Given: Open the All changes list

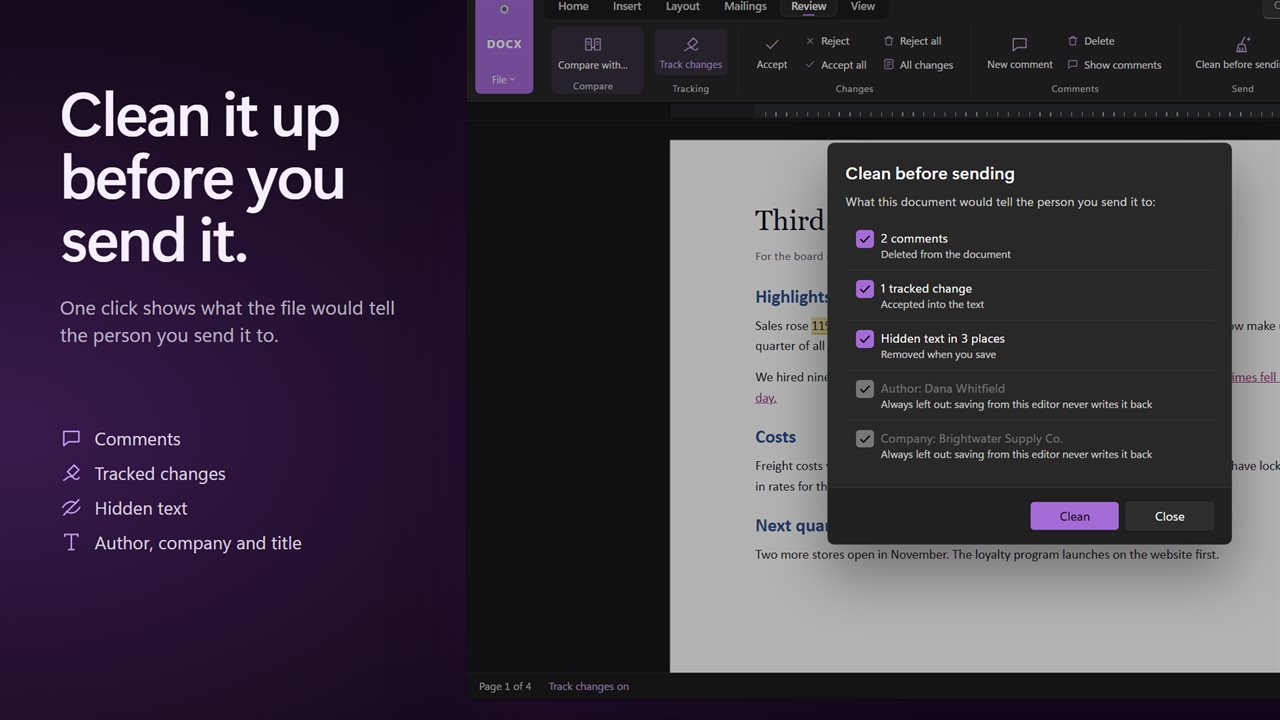Looking at the screenshot, I should [x=918, y=65].
